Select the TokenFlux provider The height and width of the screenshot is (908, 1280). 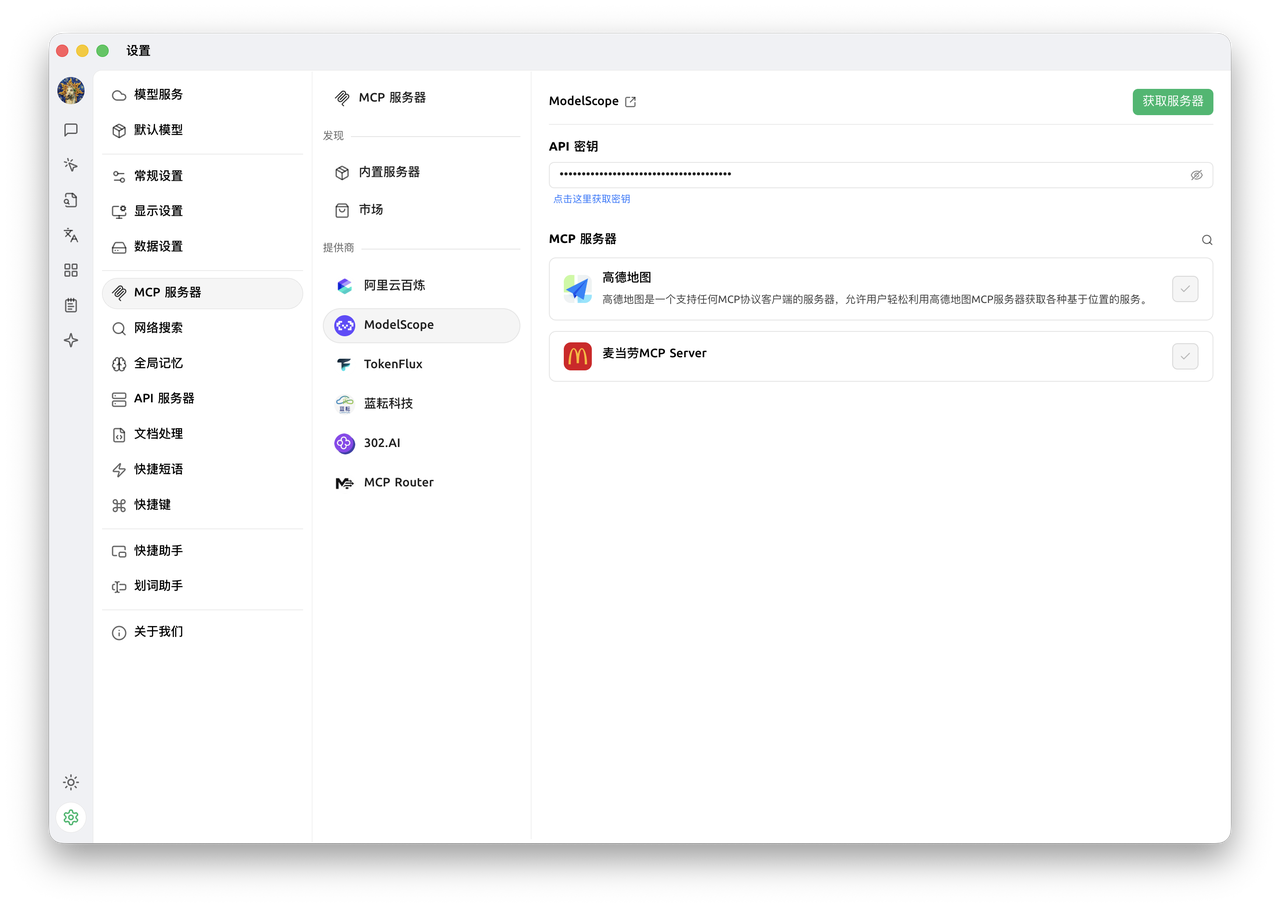coord(421,364)
